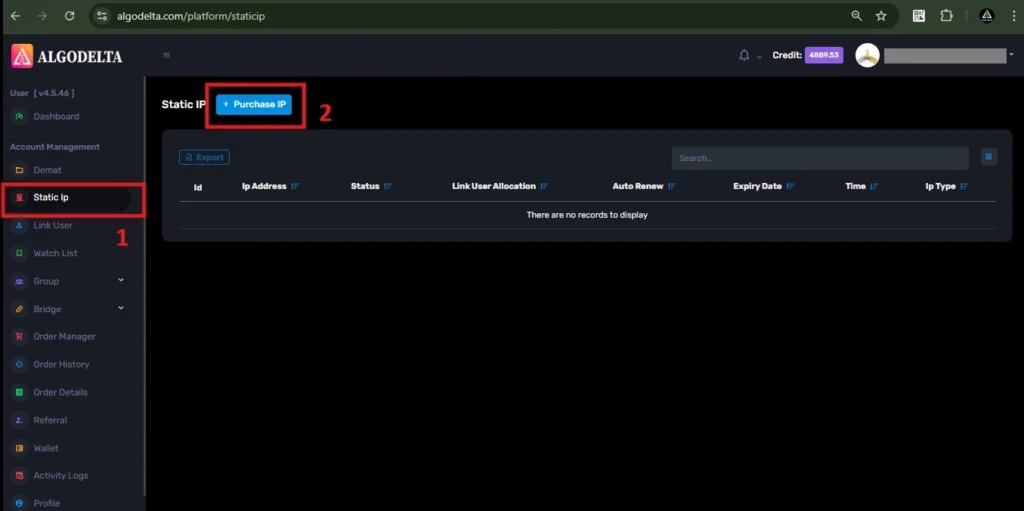The height and width of the screenshot is (511, 1024).
Task: Sort by Ip Address column filter icon
Action: pyautogui.click(x=295, y=187)
